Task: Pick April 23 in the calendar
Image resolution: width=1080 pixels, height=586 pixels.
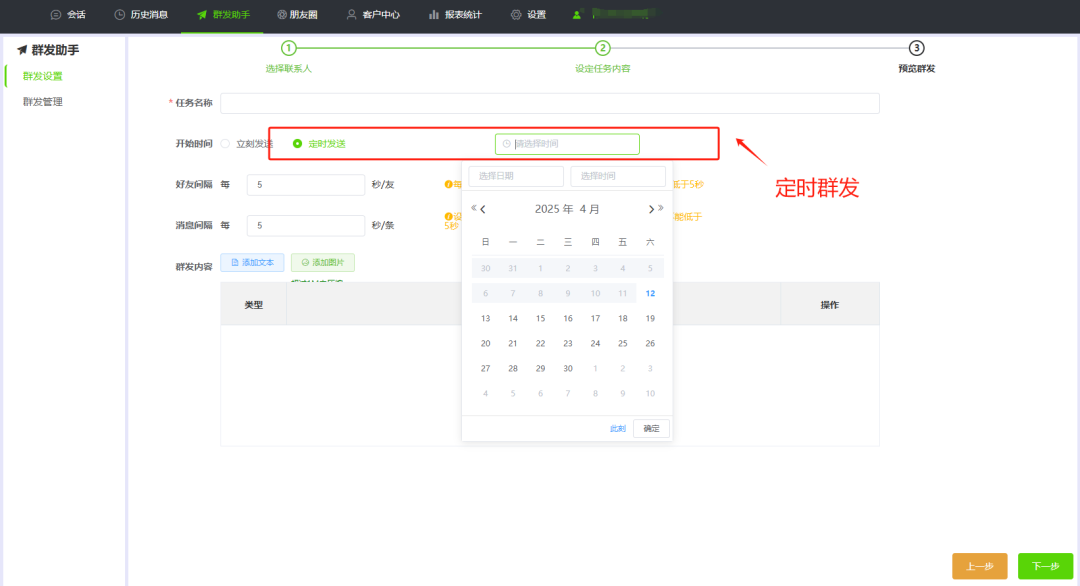Action: click(x=568, y=343)
